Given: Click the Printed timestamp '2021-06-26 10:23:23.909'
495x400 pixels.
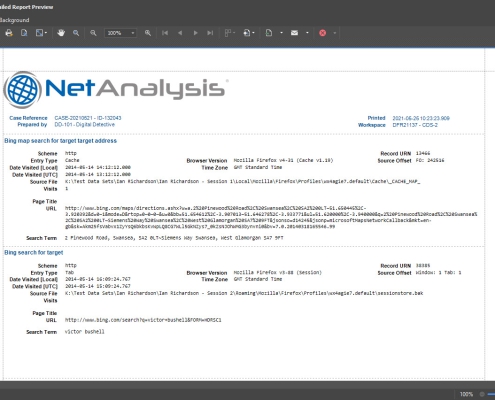Looking at the screenshot, I should (x=421, y=118).
